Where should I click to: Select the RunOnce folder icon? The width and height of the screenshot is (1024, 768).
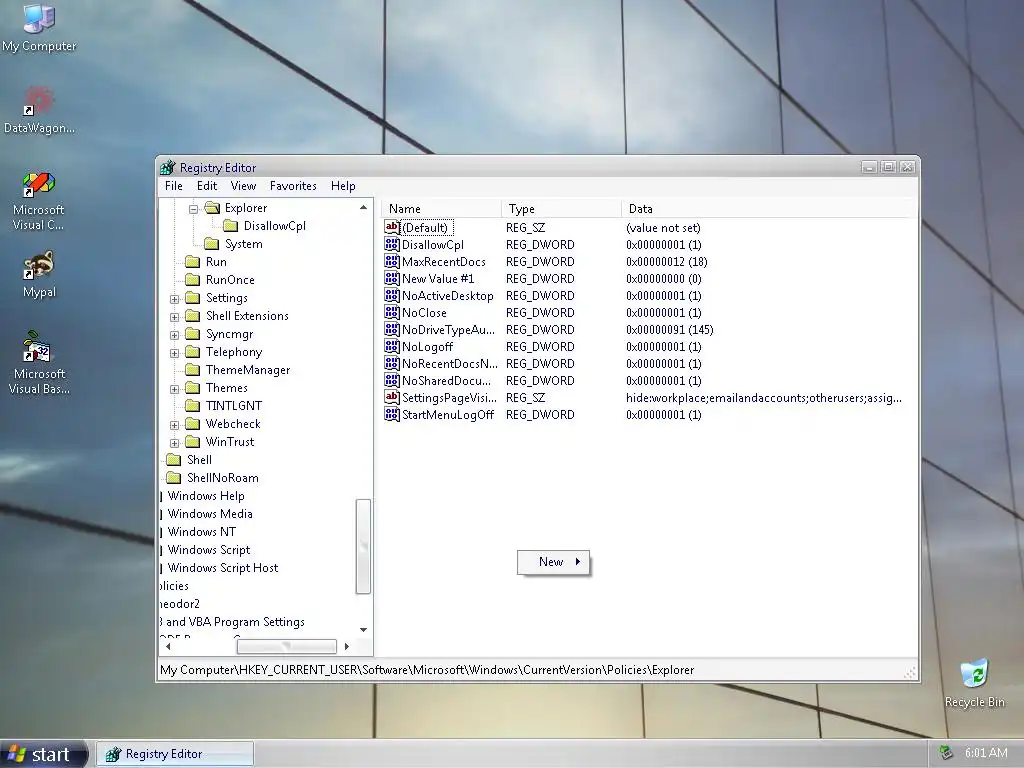tap(193, 280)
